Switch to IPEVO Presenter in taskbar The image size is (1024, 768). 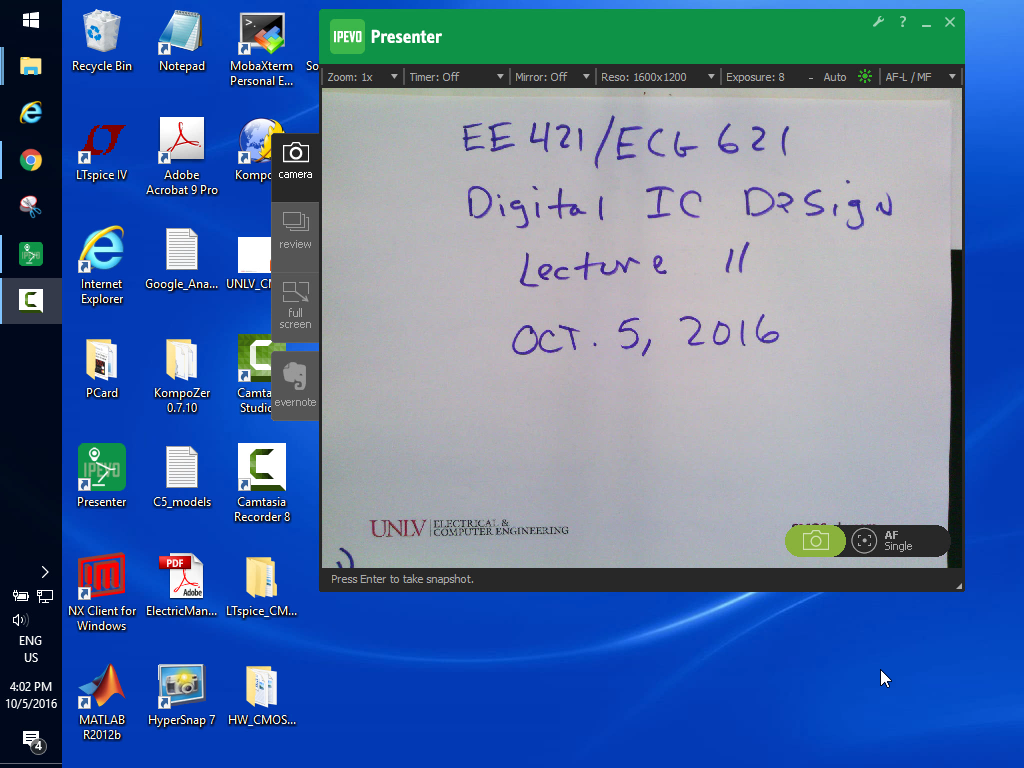point(31,254)
